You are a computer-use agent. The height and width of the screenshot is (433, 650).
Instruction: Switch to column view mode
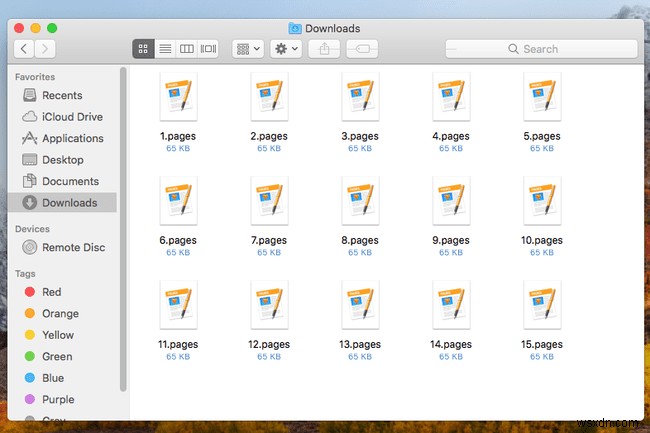(187, 48)
